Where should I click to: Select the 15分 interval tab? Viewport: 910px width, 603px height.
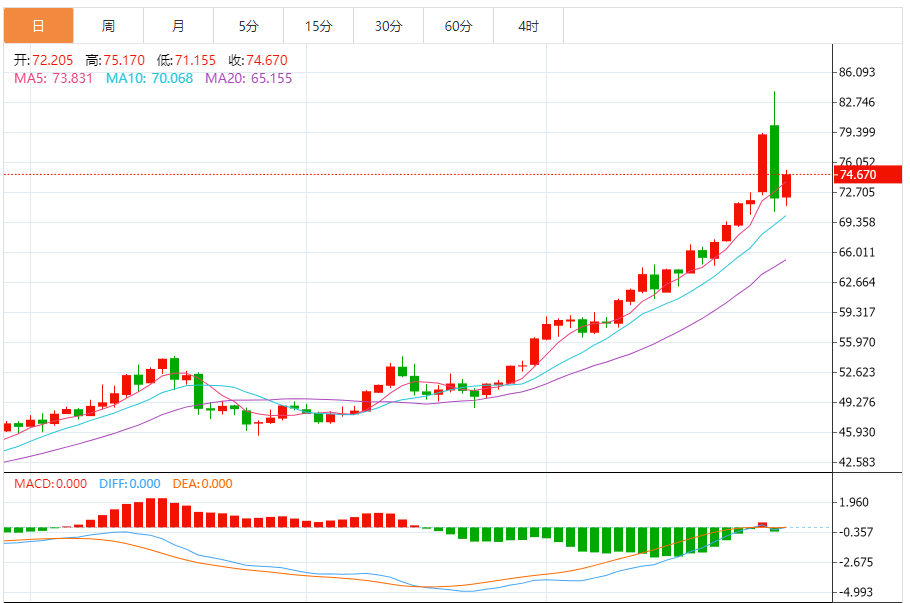click(x=318, y=26)
